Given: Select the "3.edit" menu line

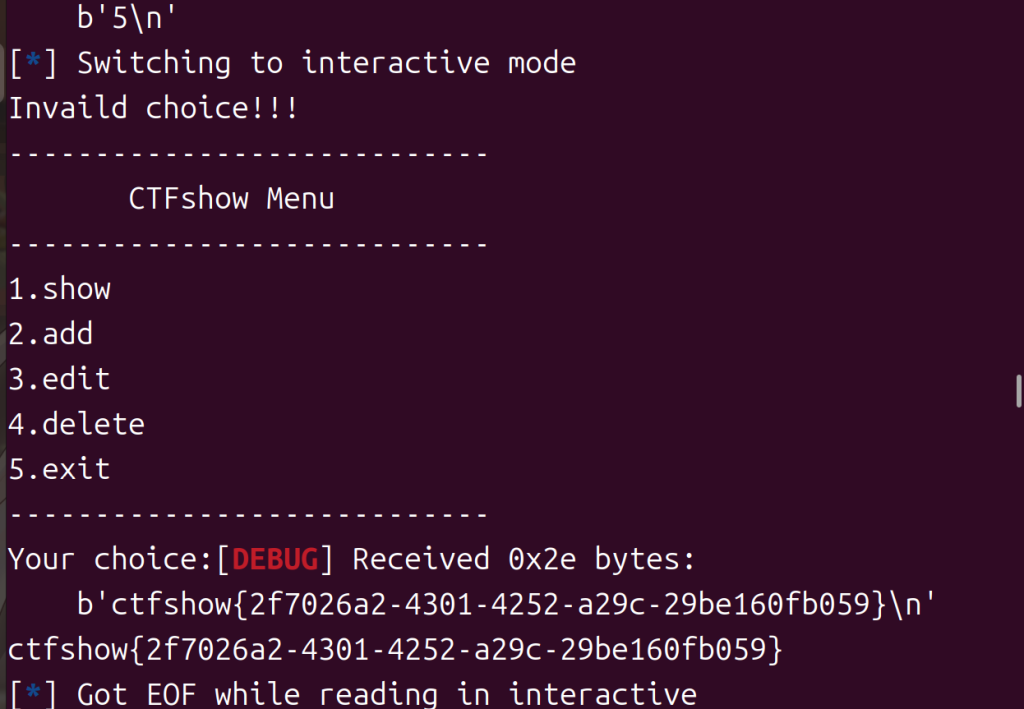Looking at the screenshot, I should pyautogui.click(x=60, y=379).
